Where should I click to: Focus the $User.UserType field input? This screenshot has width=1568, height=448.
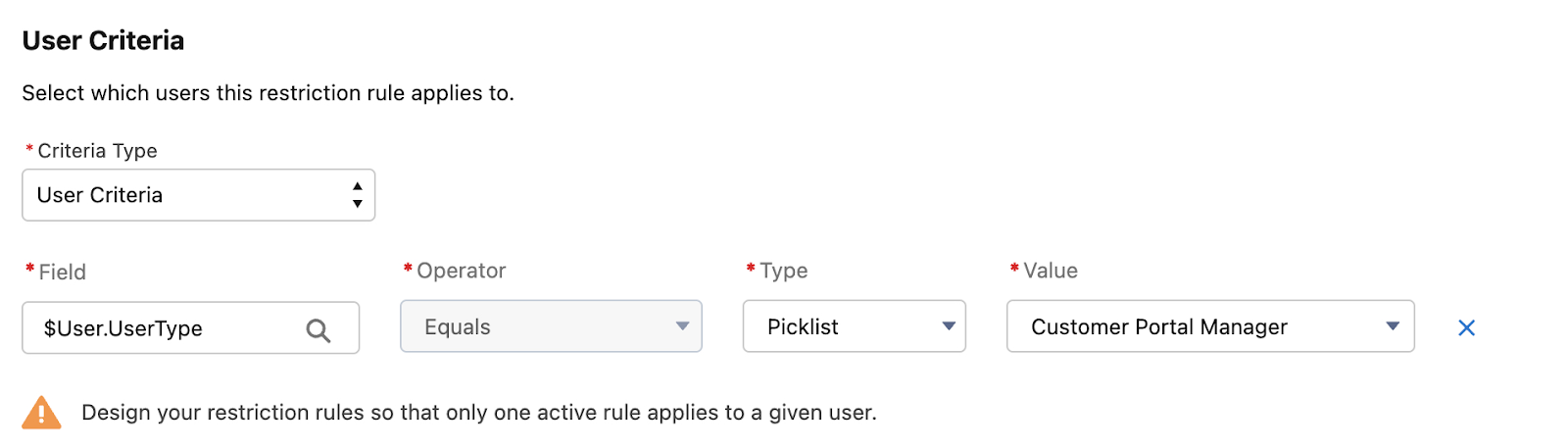190,327
